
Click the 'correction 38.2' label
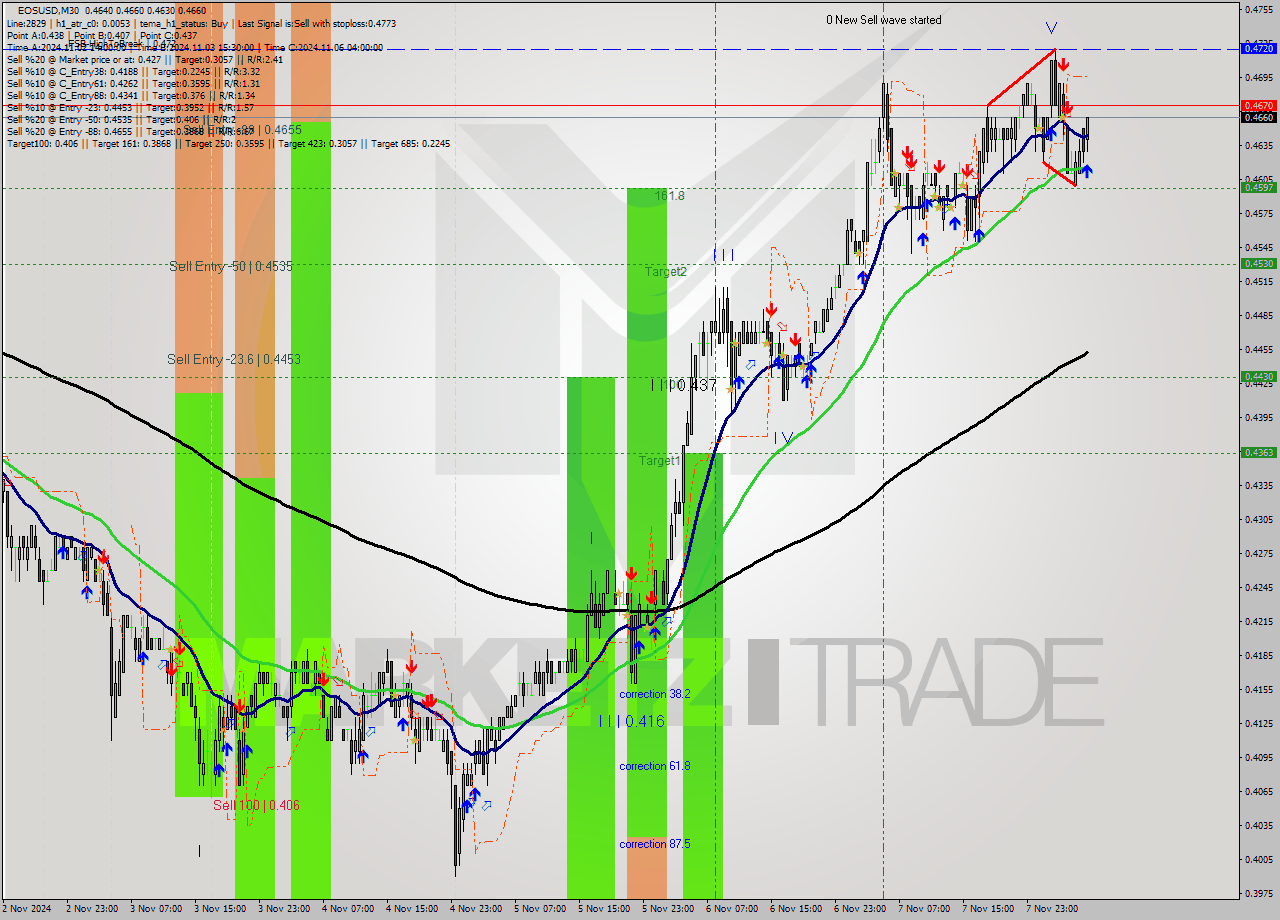[x=655, y=694]
